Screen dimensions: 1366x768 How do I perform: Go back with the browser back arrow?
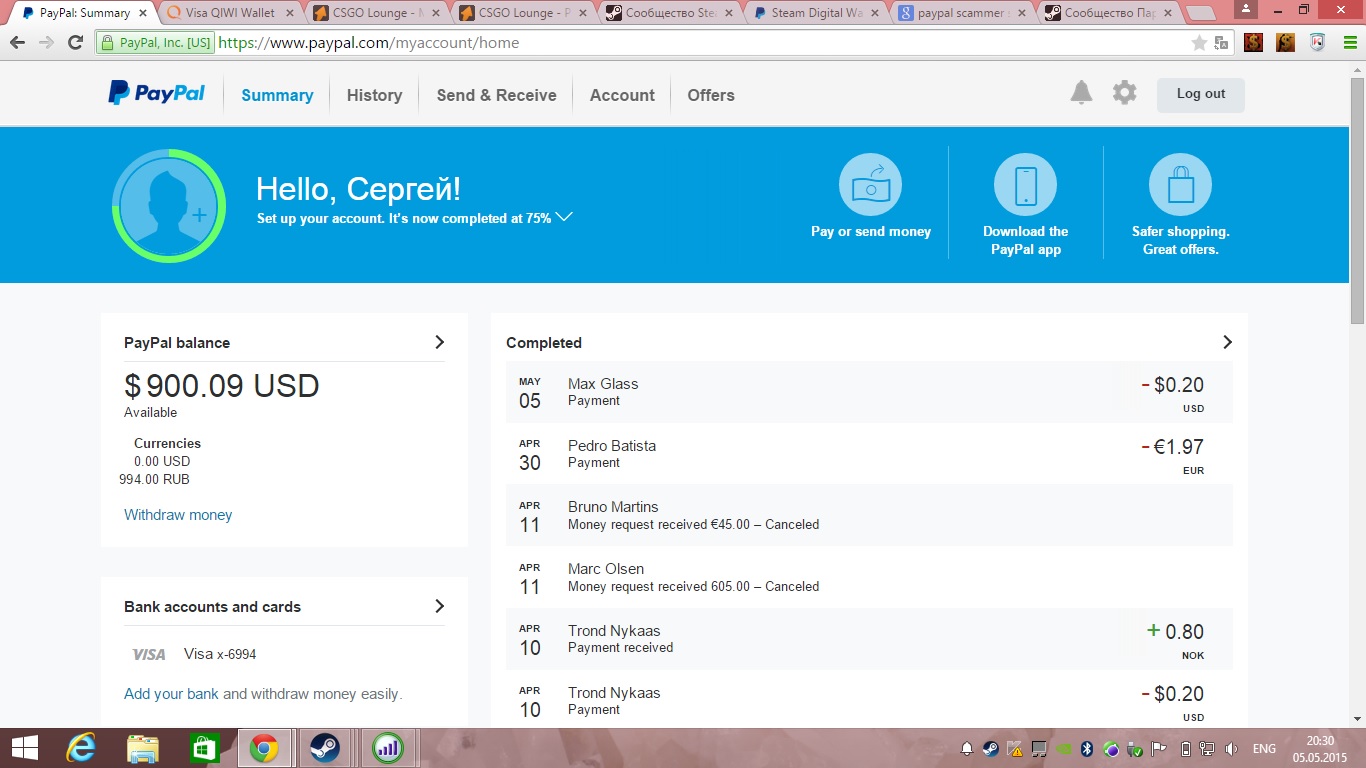point(17,43)
